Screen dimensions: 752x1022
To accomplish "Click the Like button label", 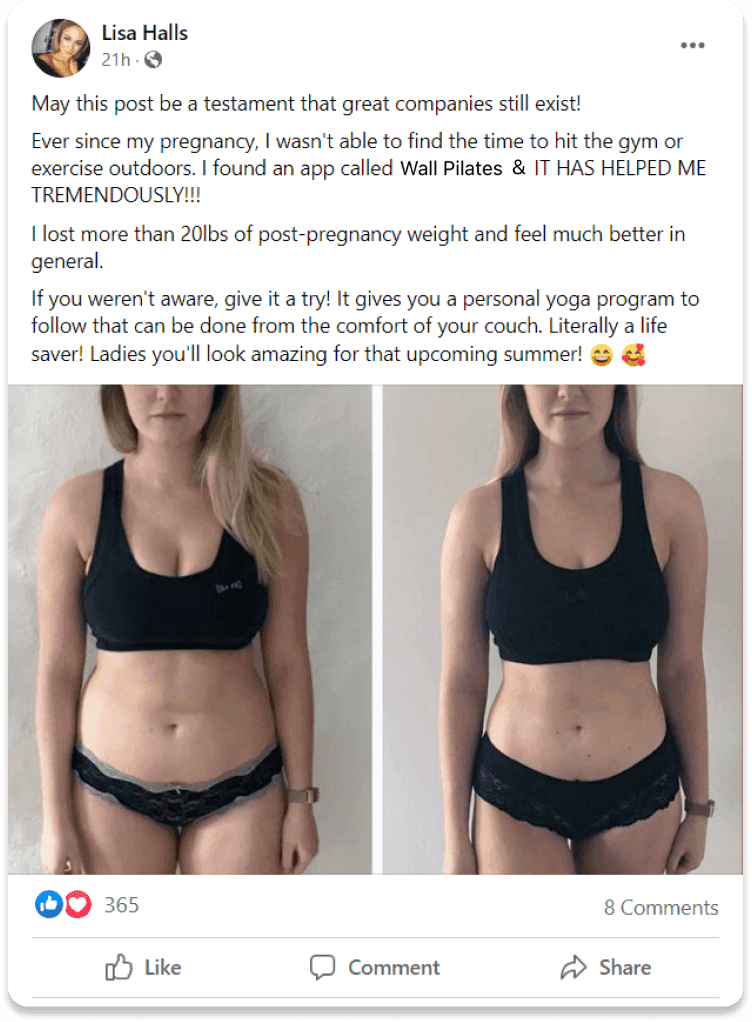I will (x=163, y=967).
